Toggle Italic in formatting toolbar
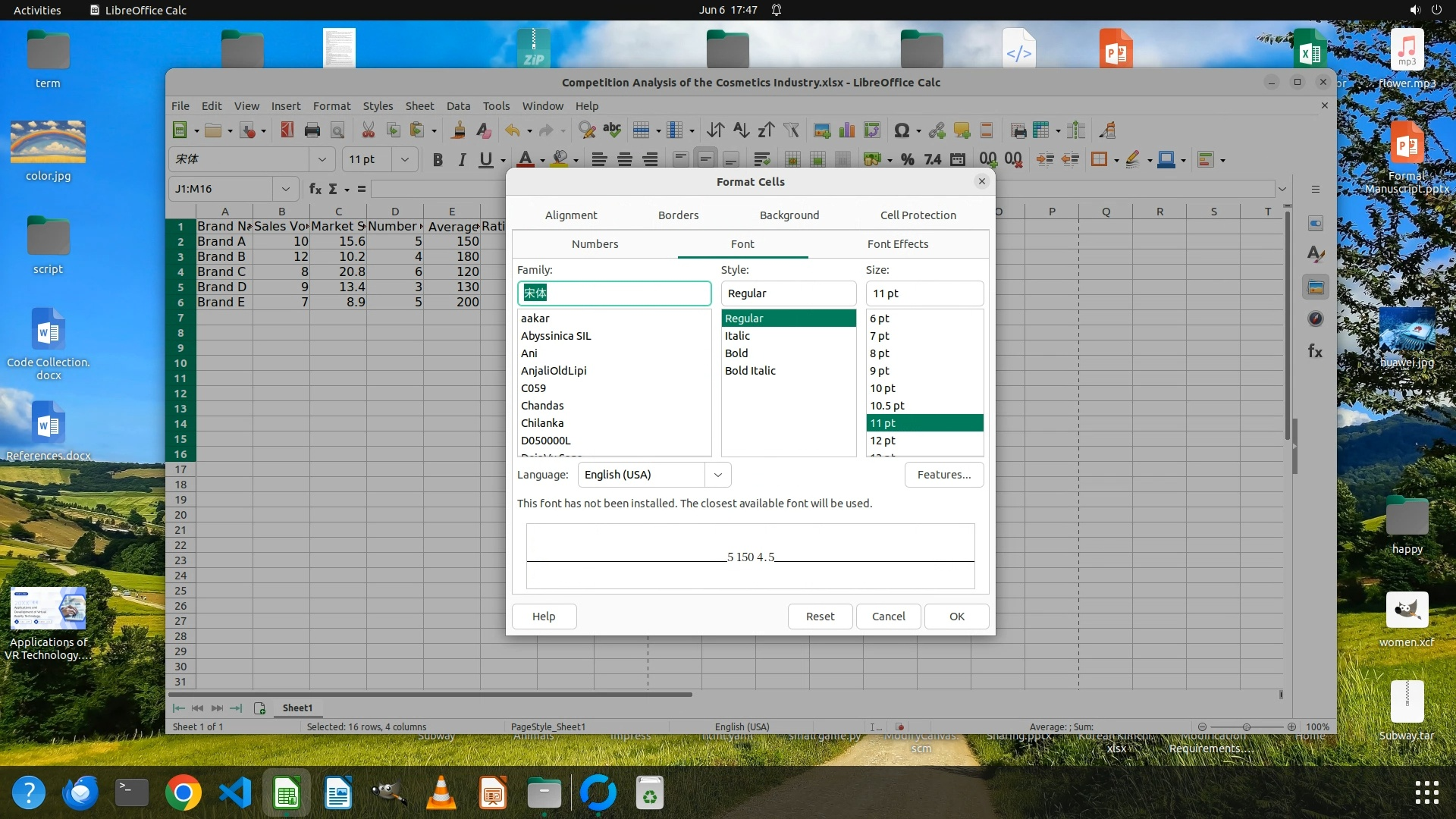The image size is (1456, 819). [x=462, y=159]
